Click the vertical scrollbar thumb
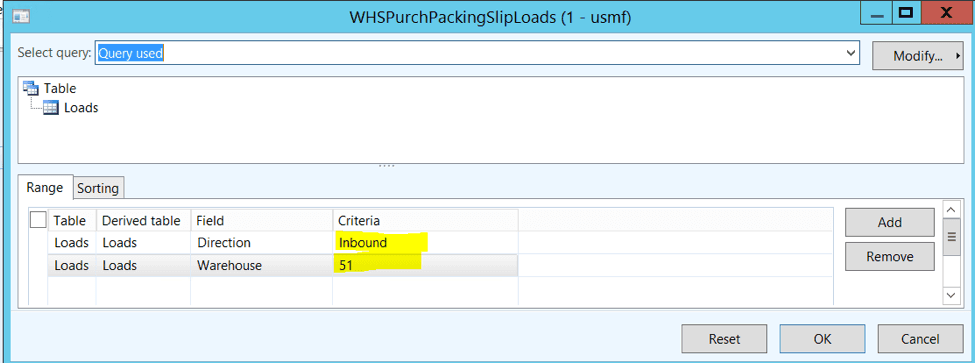 click(951, 236)
